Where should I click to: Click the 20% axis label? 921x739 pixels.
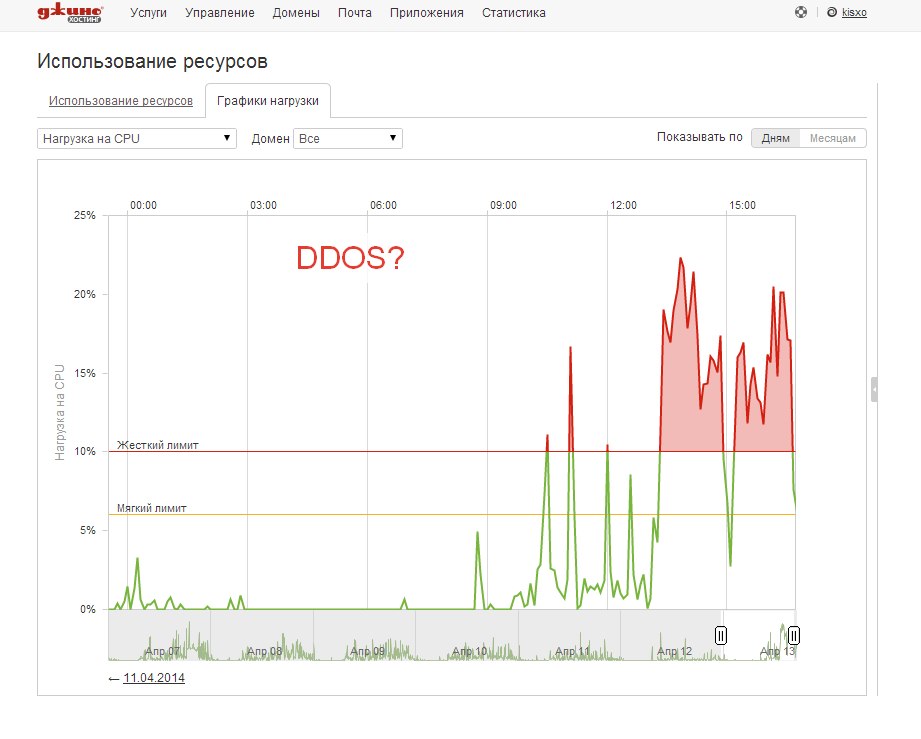85,294
